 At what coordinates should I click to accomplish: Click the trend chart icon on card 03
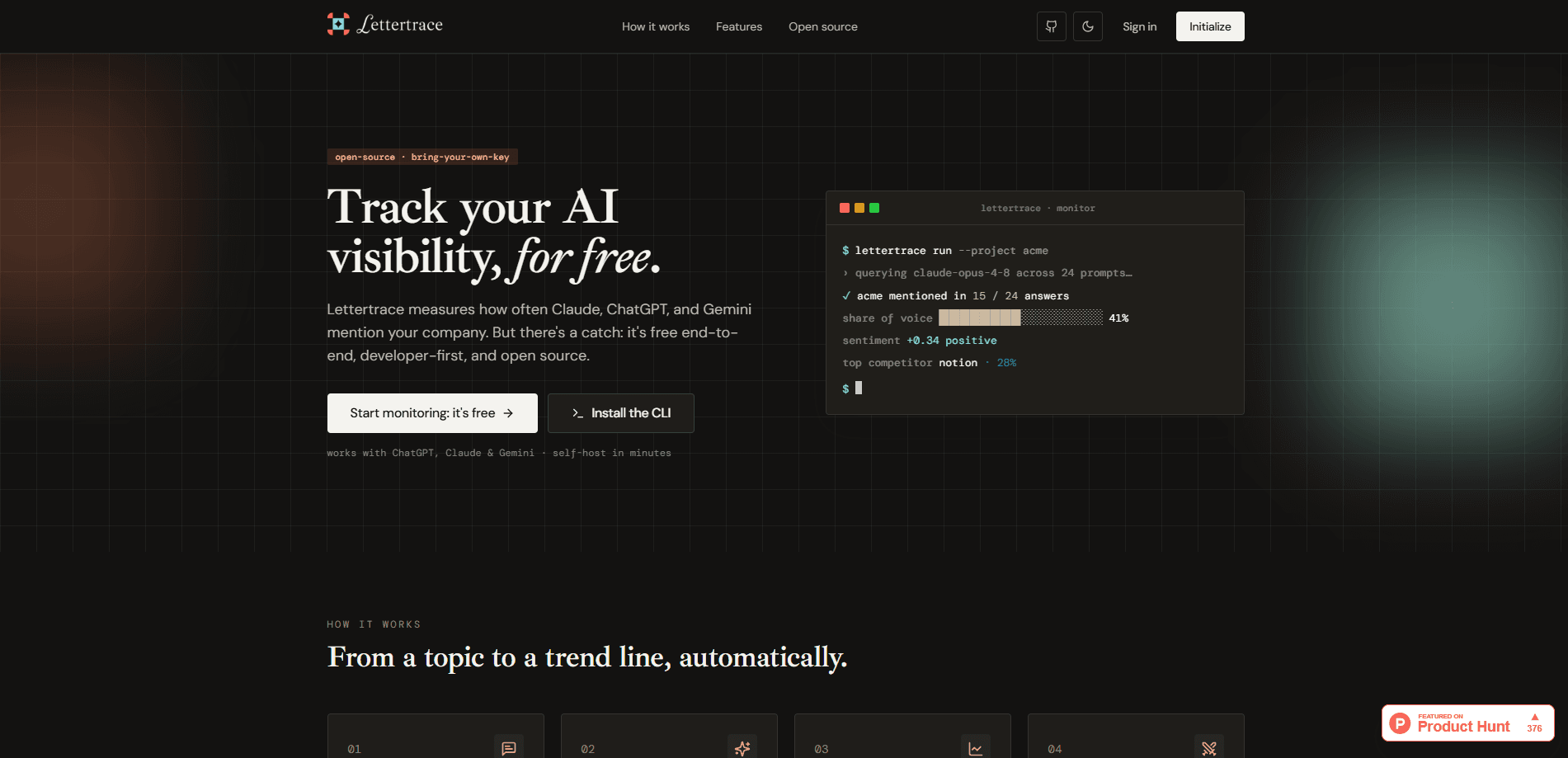pyautogui.click(x=976, y=748)
